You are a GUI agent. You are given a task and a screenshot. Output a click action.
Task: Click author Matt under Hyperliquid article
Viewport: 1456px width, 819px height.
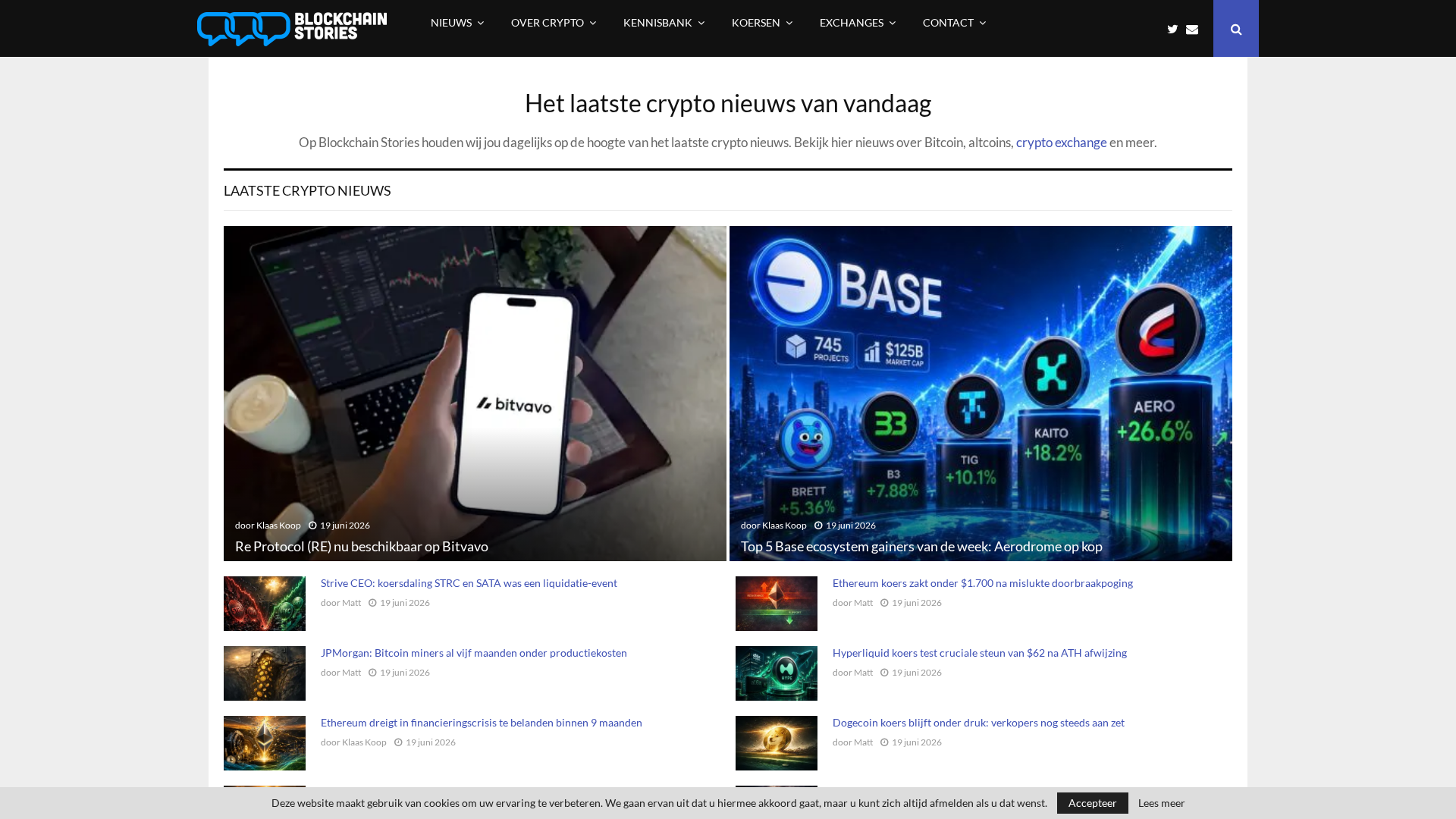[863, 673]
